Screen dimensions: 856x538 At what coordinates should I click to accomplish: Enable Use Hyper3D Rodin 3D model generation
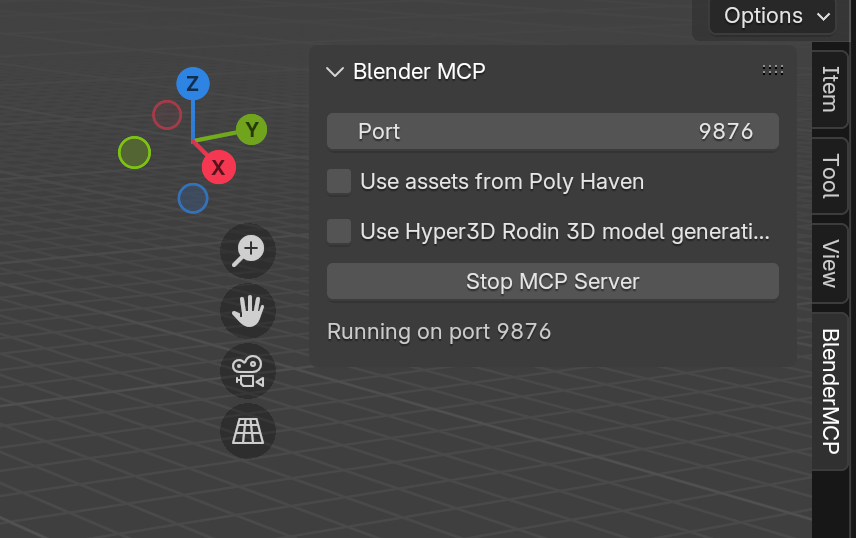tap(339, 232)
